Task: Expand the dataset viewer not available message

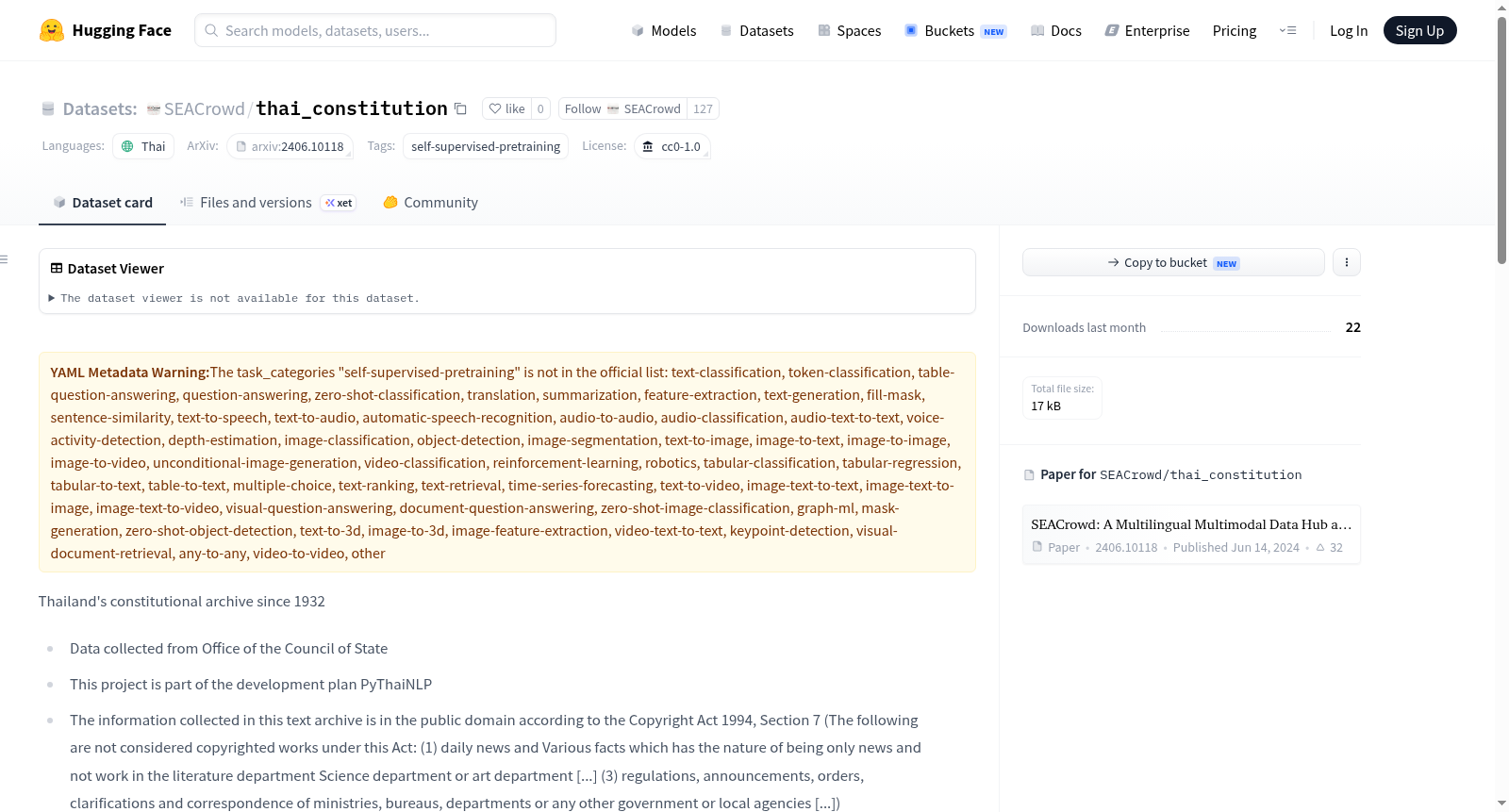Action: pos(234,298)
